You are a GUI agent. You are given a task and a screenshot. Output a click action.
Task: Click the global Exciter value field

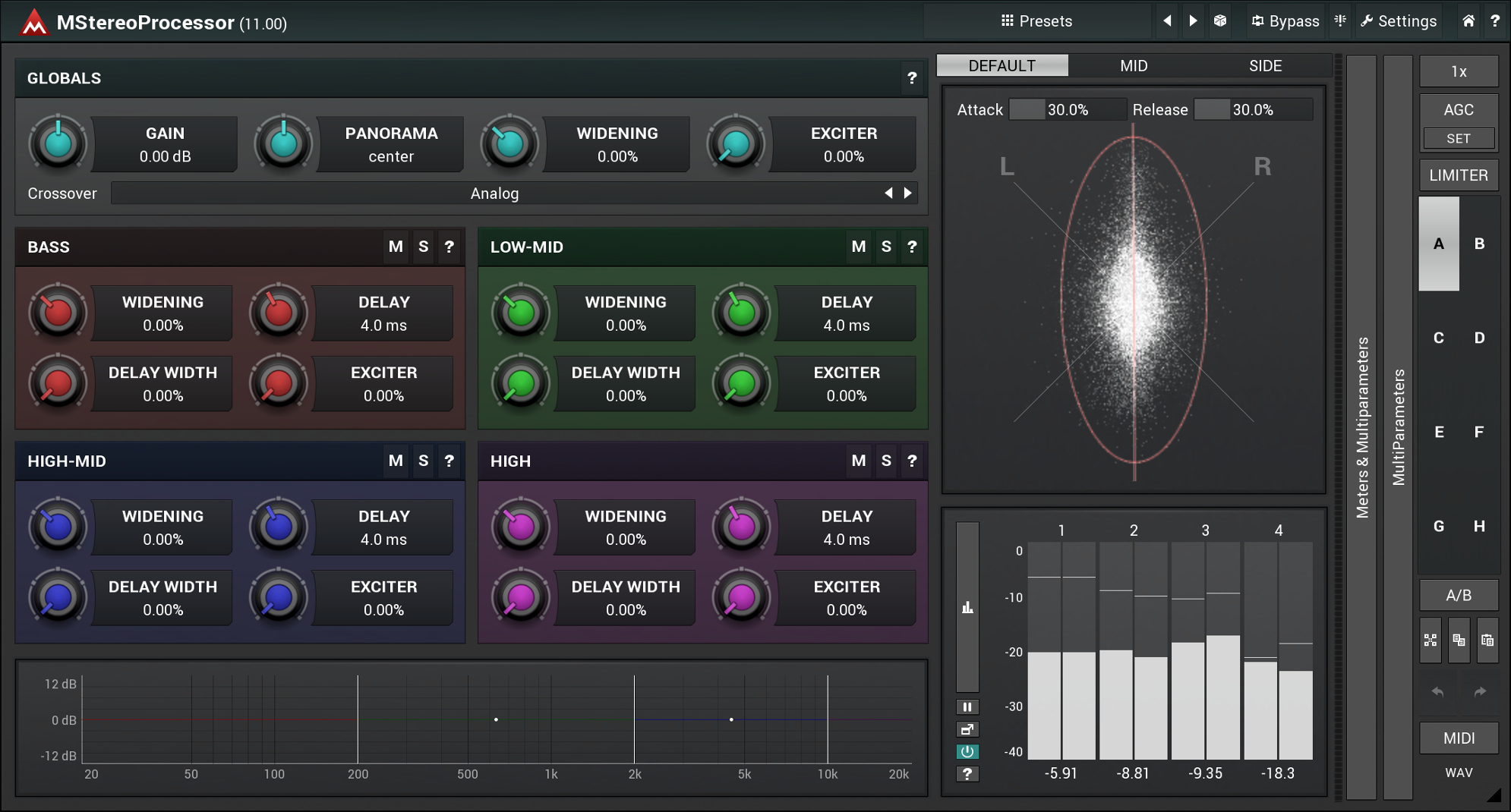843,144
